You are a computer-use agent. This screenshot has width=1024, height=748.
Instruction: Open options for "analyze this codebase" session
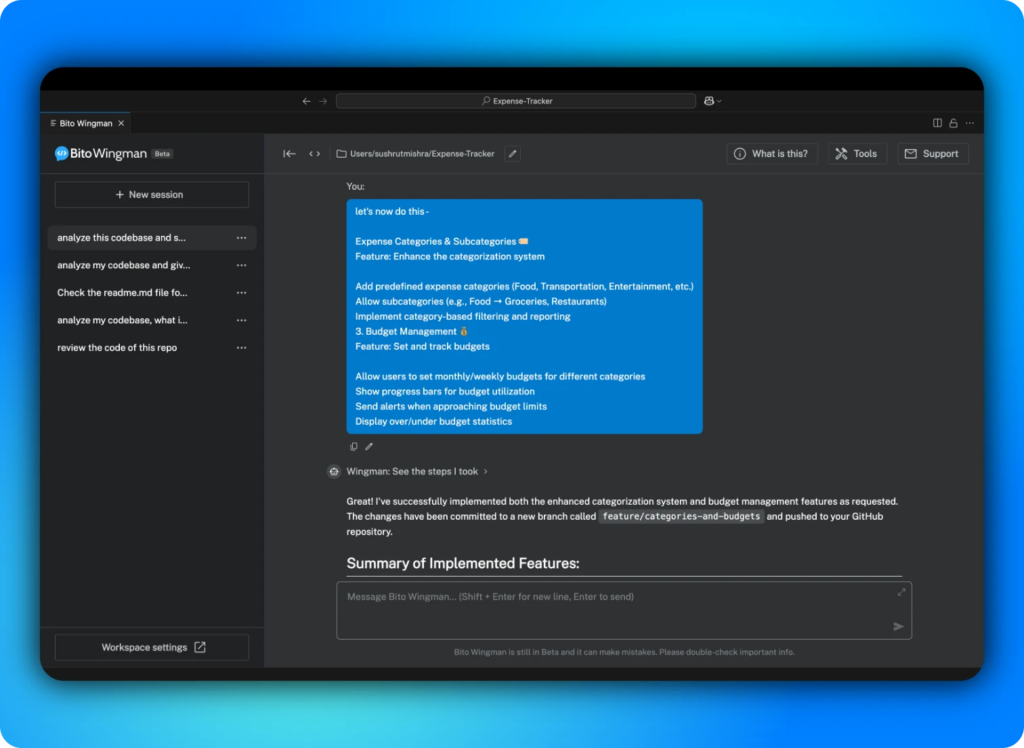pyautogui.click(x=241, y=238)
